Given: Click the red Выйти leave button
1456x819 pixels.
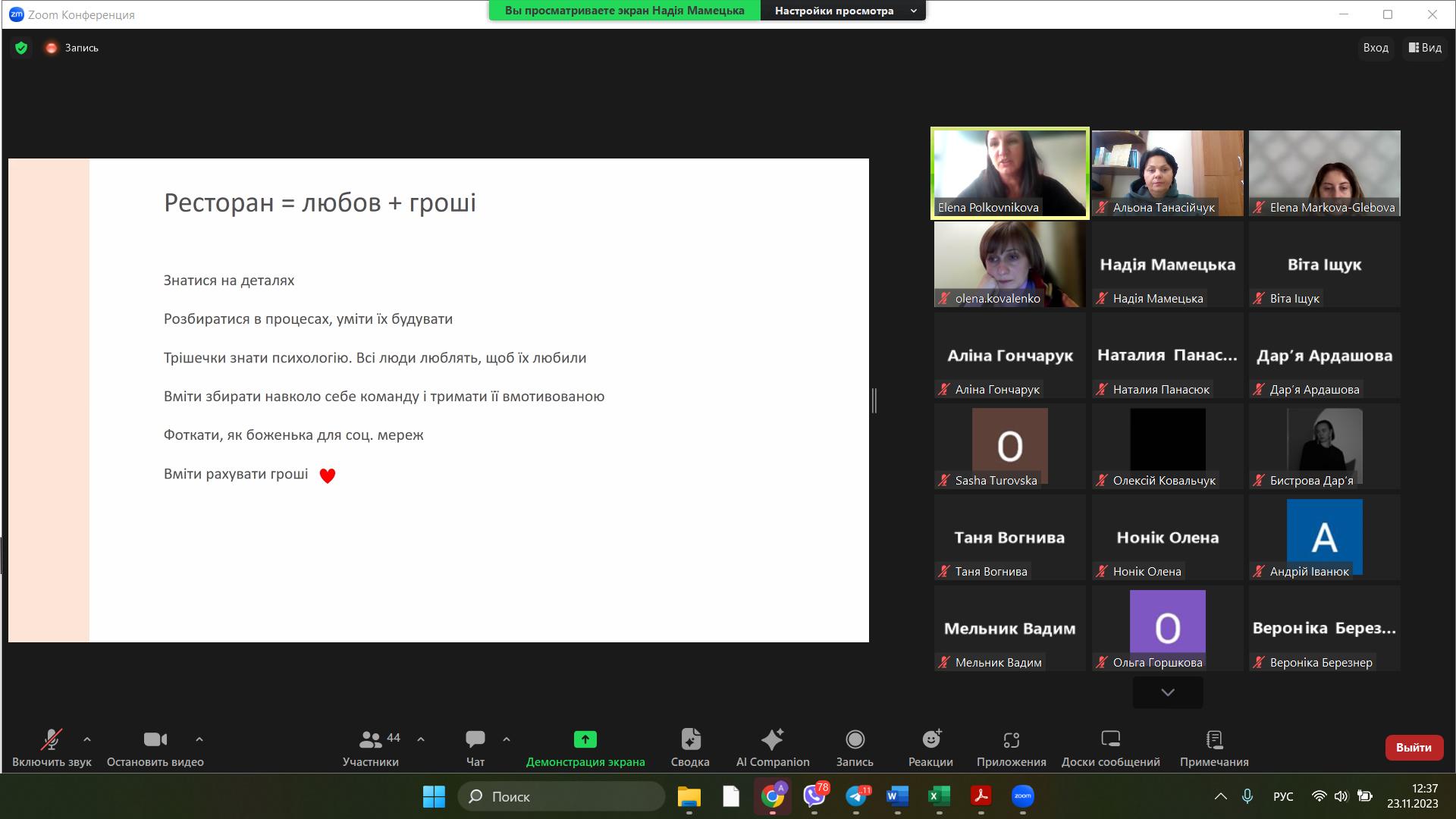Looking at the screenshot, I should [1413, 747].
